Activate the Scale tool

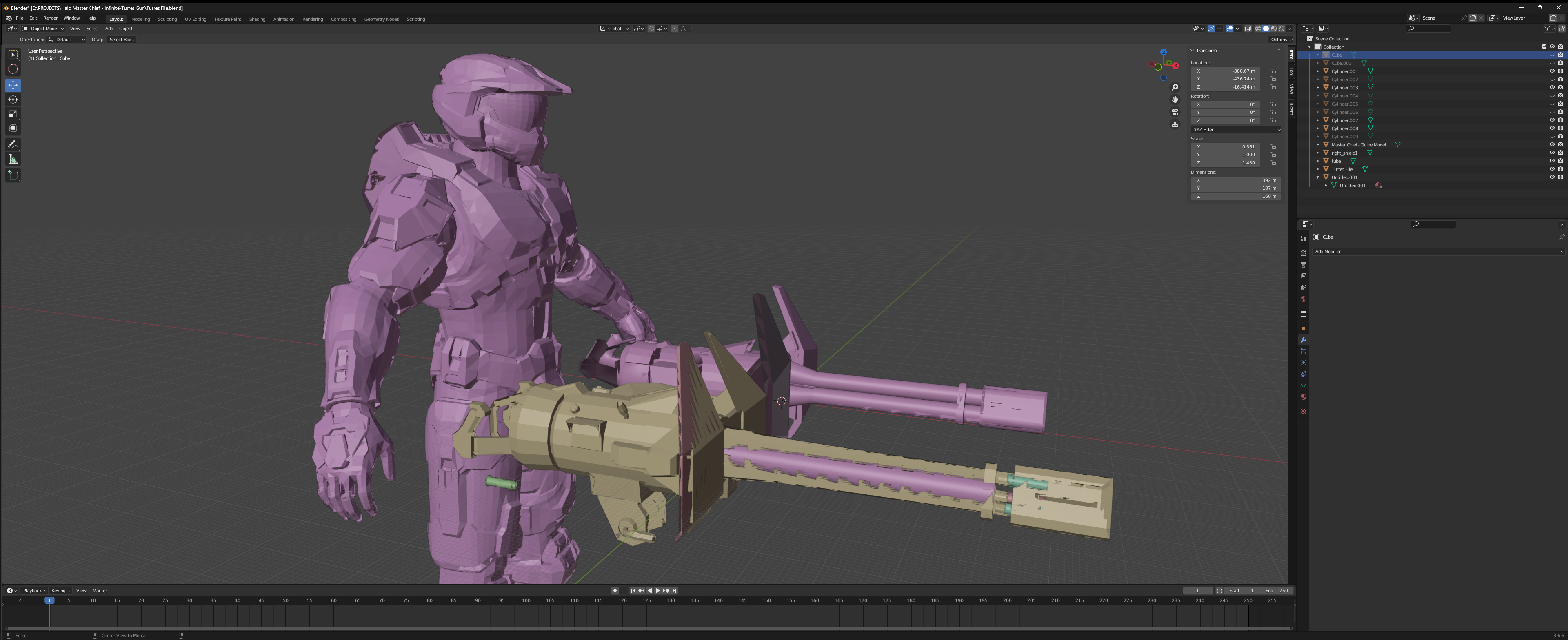(x=13, y=114)
